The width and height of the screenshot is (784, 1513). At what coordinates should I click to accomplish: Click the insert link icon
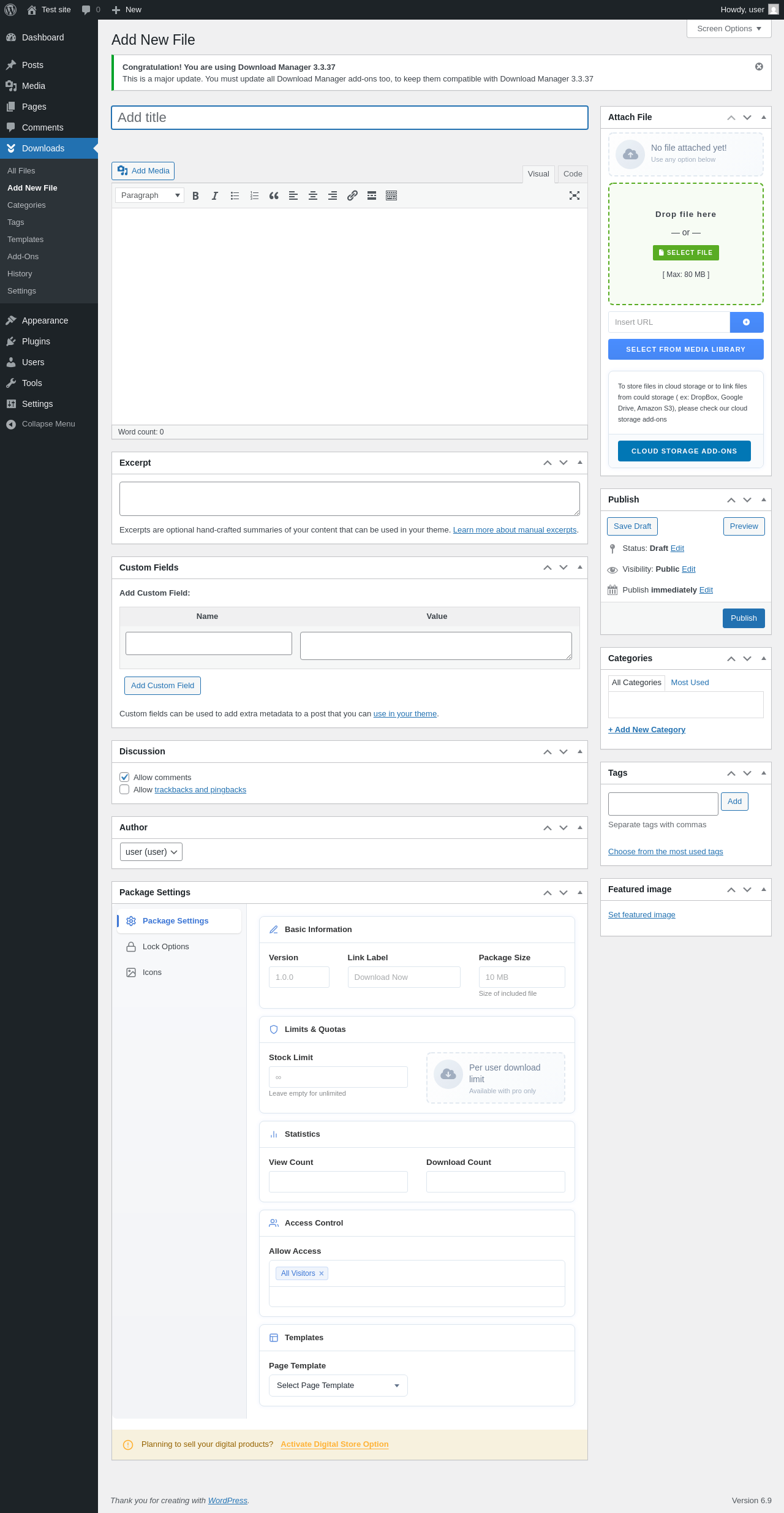coord(352,195)
